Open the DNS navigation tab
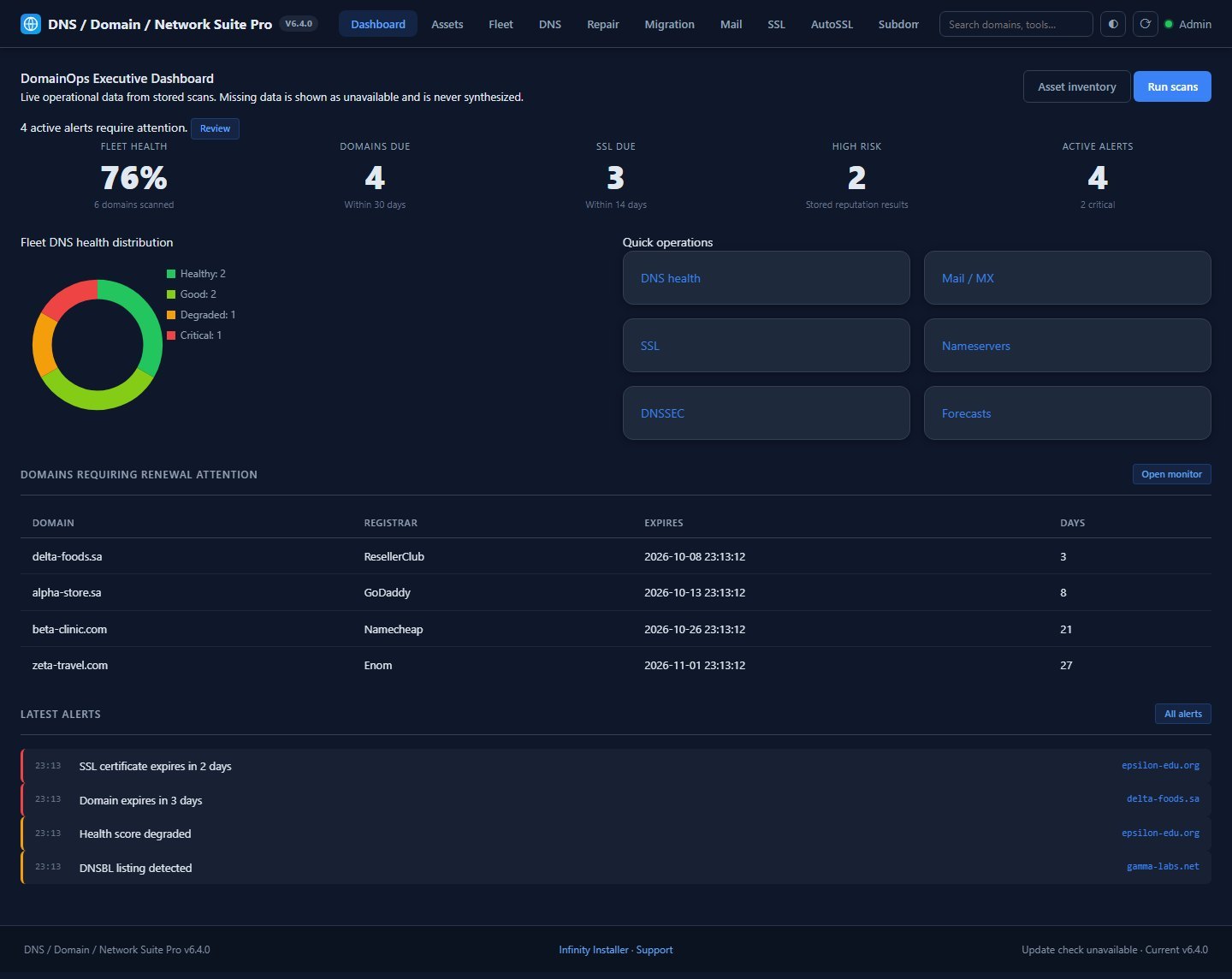The width and height of the screenshot is (1232, 979). coord(550,24)
